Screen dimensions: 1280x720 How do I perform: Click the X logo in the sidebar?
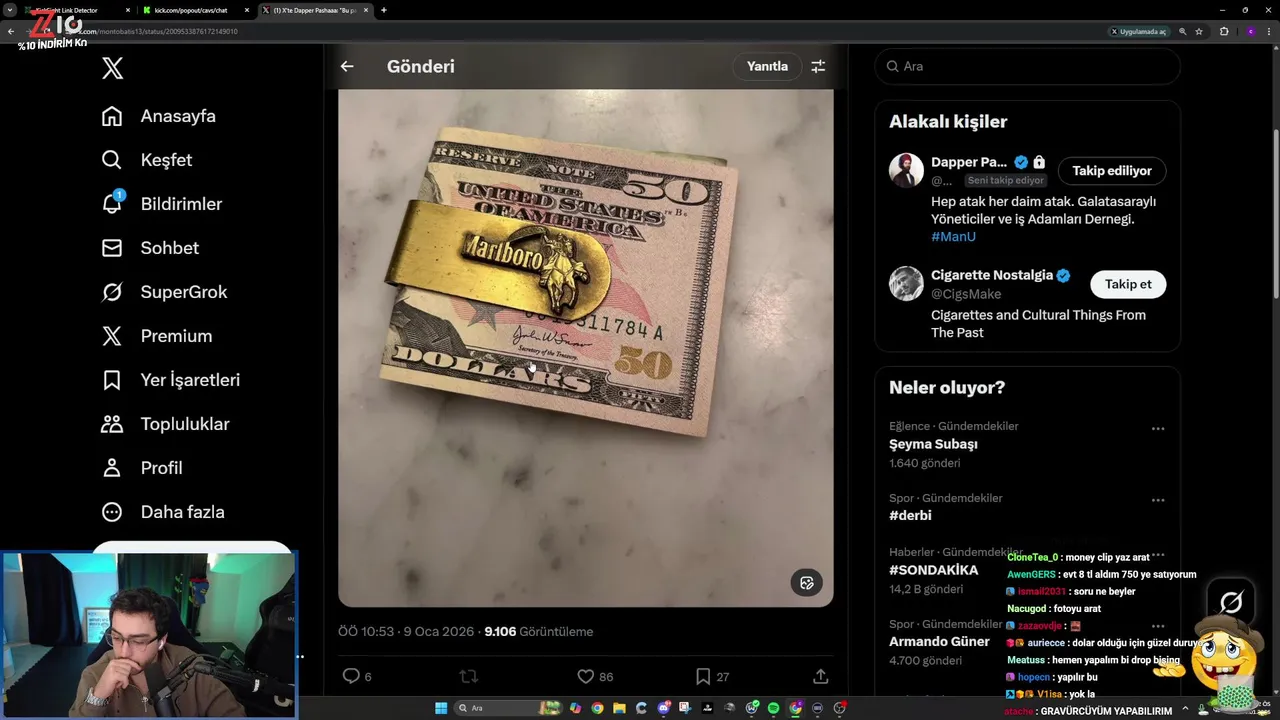pos(113,68)
